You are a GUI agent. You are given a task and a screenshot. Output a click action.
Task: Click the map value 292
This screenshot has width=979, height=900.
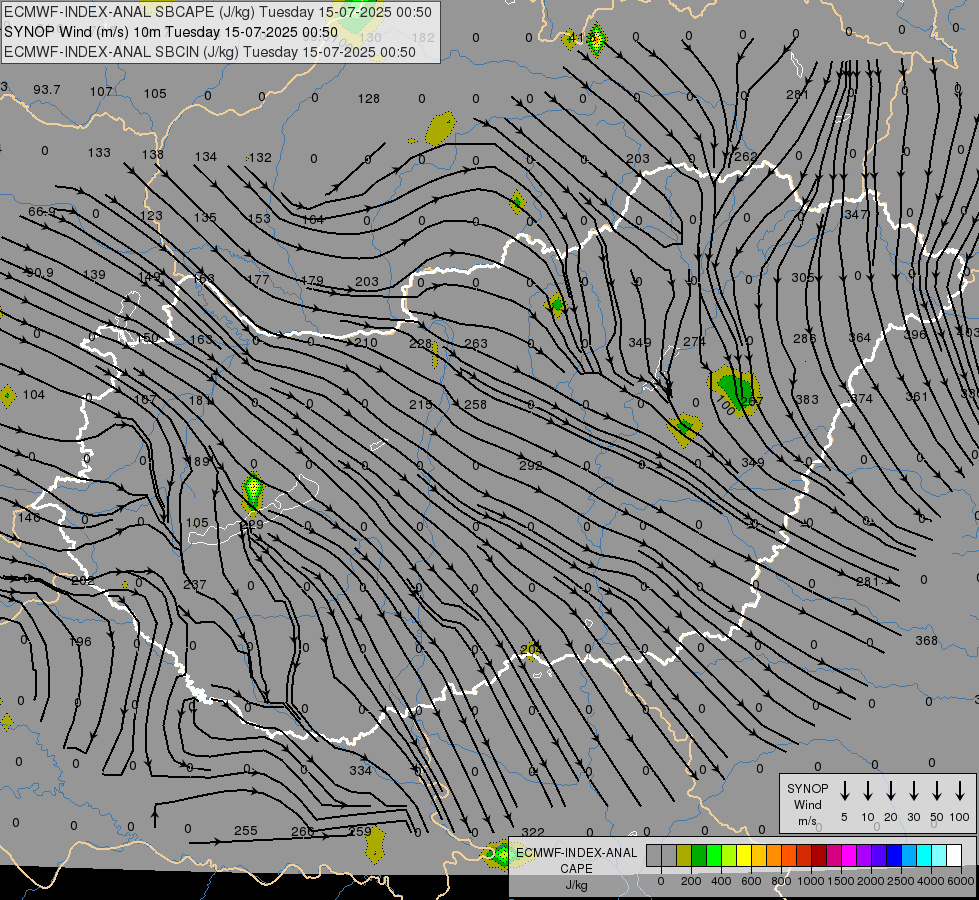(x=531, y=465)
